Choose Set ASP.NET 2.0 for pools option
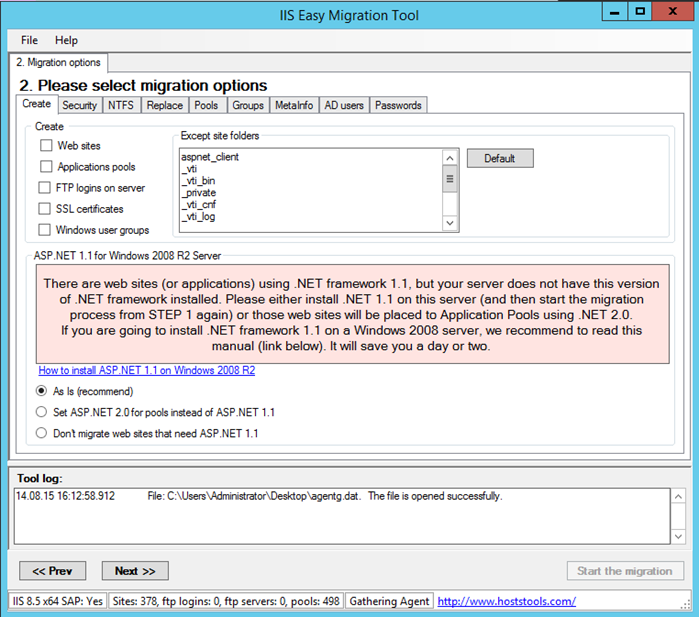The height and width of the screenshot is (617, 699). [41, 412]
